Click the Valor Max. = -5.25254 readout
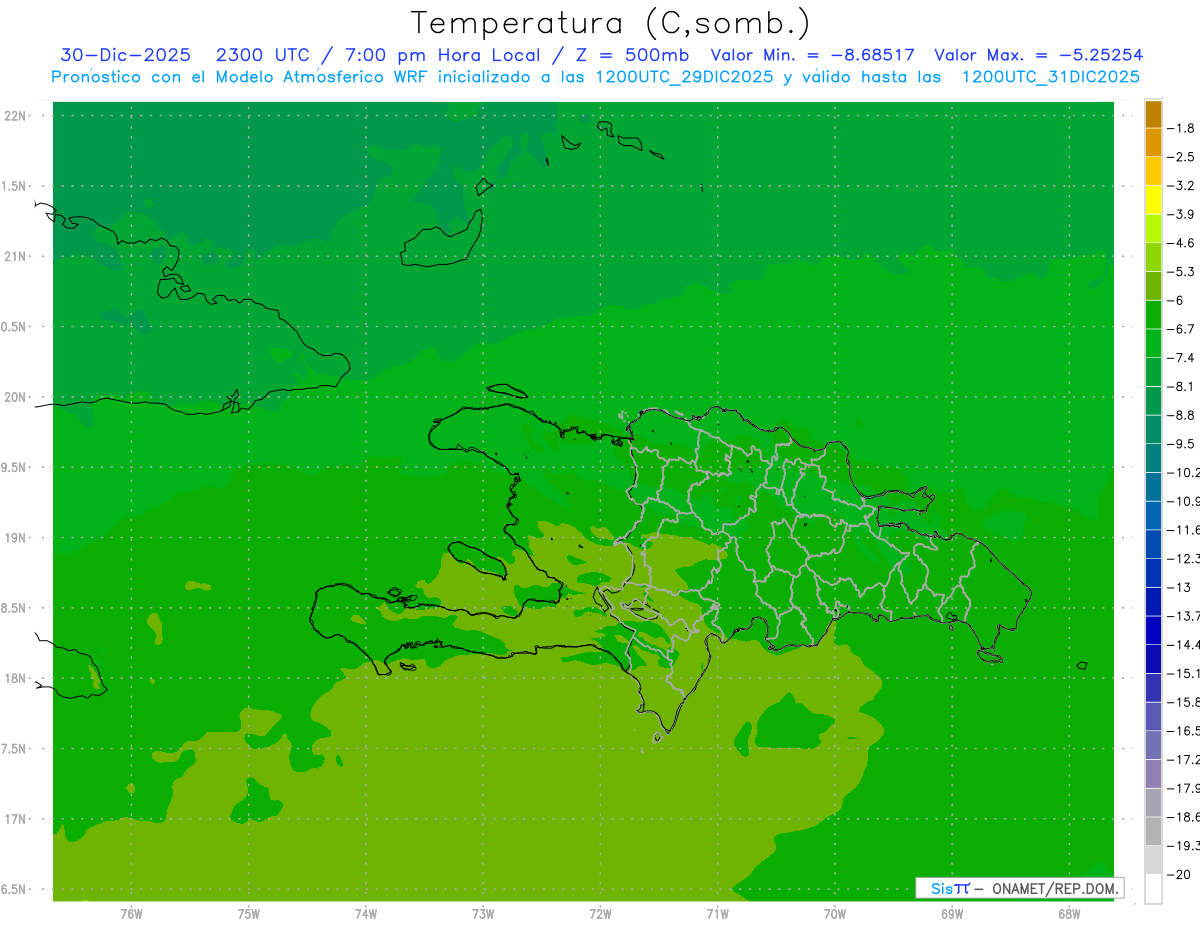The image size is (1200, 927). coord(1038,55)
